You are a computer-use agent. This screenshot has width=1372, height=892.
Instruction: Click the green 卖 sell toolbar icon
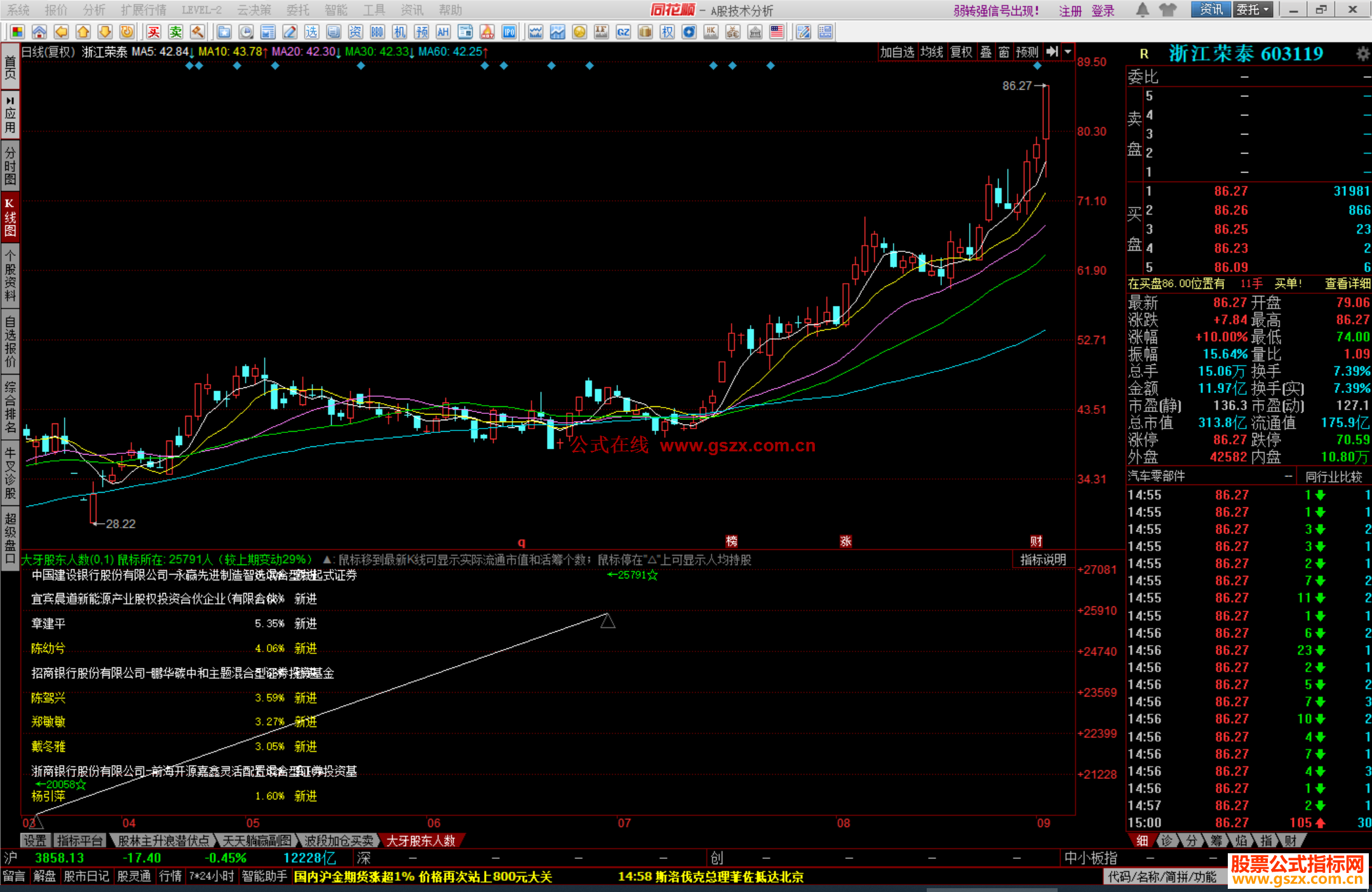175,32
